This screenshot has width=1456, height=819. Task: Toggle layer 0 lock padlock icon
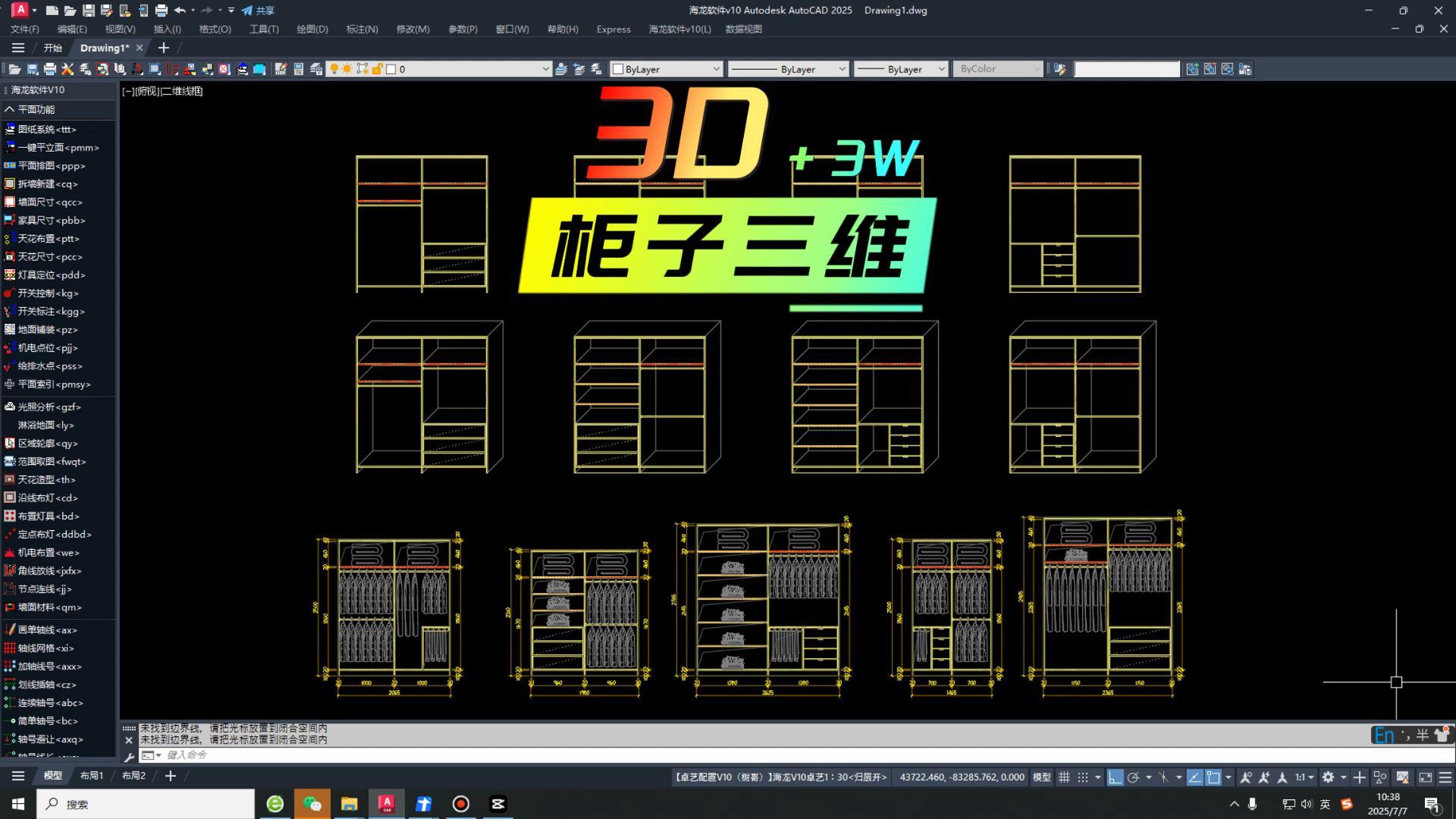tap(377, 69)
